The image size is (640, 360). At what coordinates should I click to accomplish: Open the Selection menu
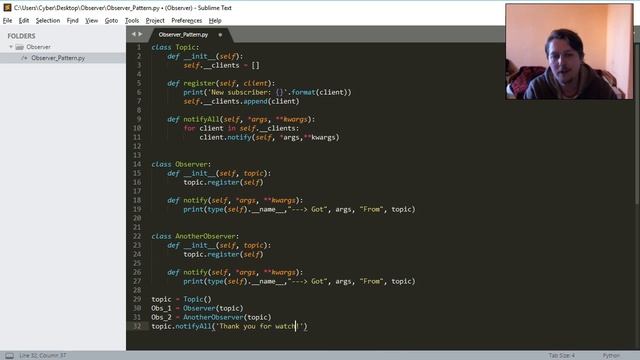pyautogui.click(x=48, y=20)
